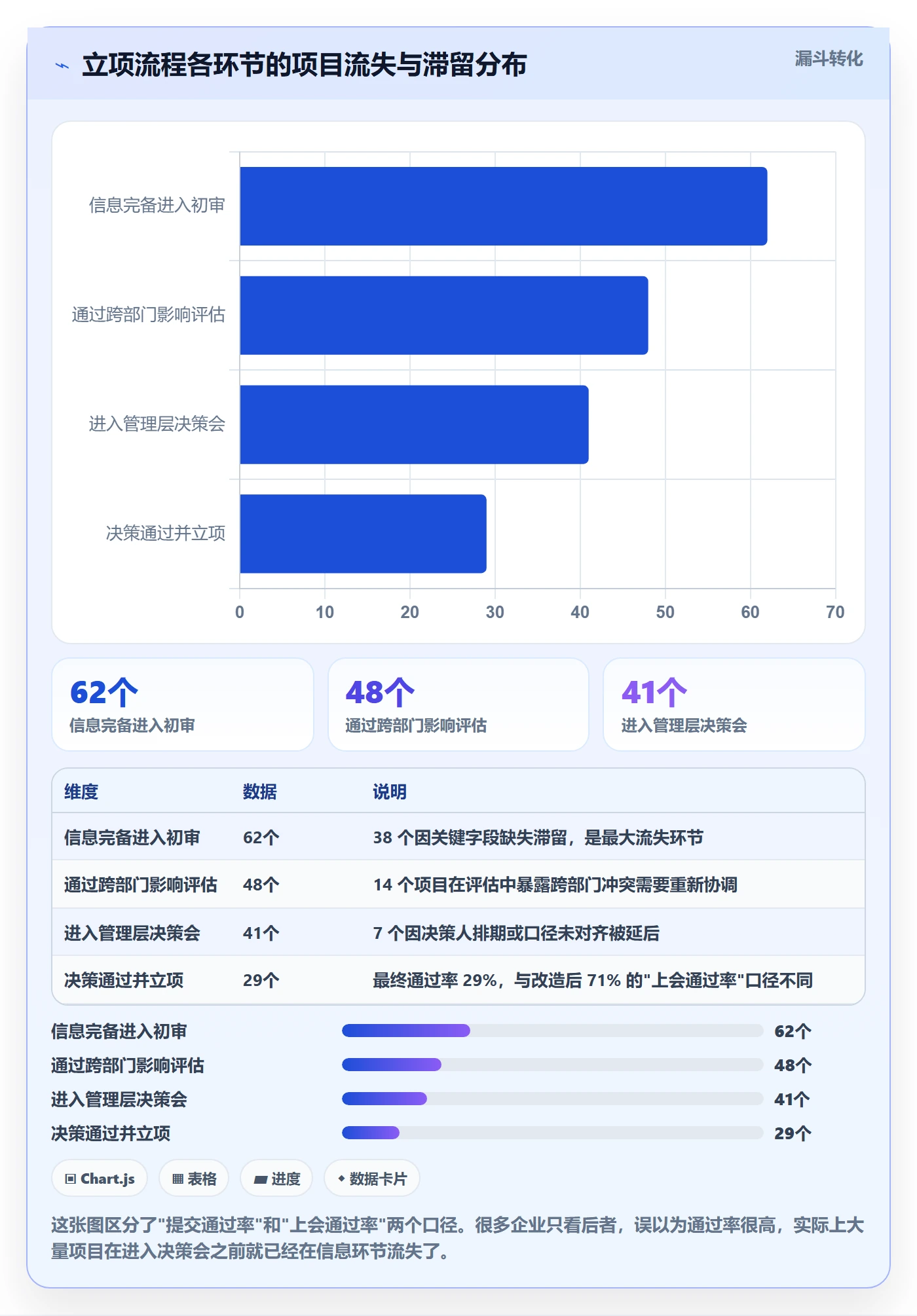Click the table cell 信息完备进入初审 under 维度
Screen dimensions: 917x1316
pyautogui.click(x=132, y=837)
